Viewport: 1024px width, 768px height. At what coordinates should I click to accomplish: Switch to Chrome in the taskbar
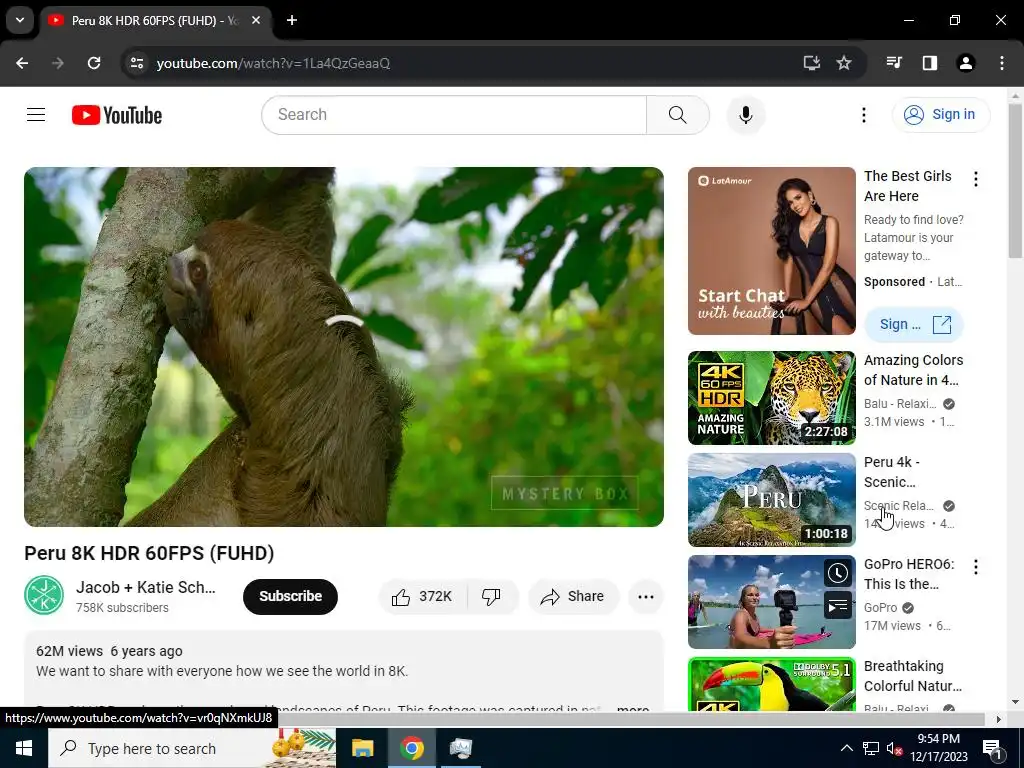pos(411,748)
